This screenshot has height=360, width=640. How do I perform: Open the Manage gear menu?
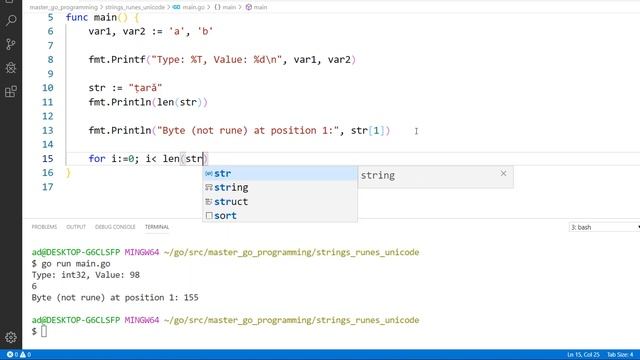[x=11, y=337]
